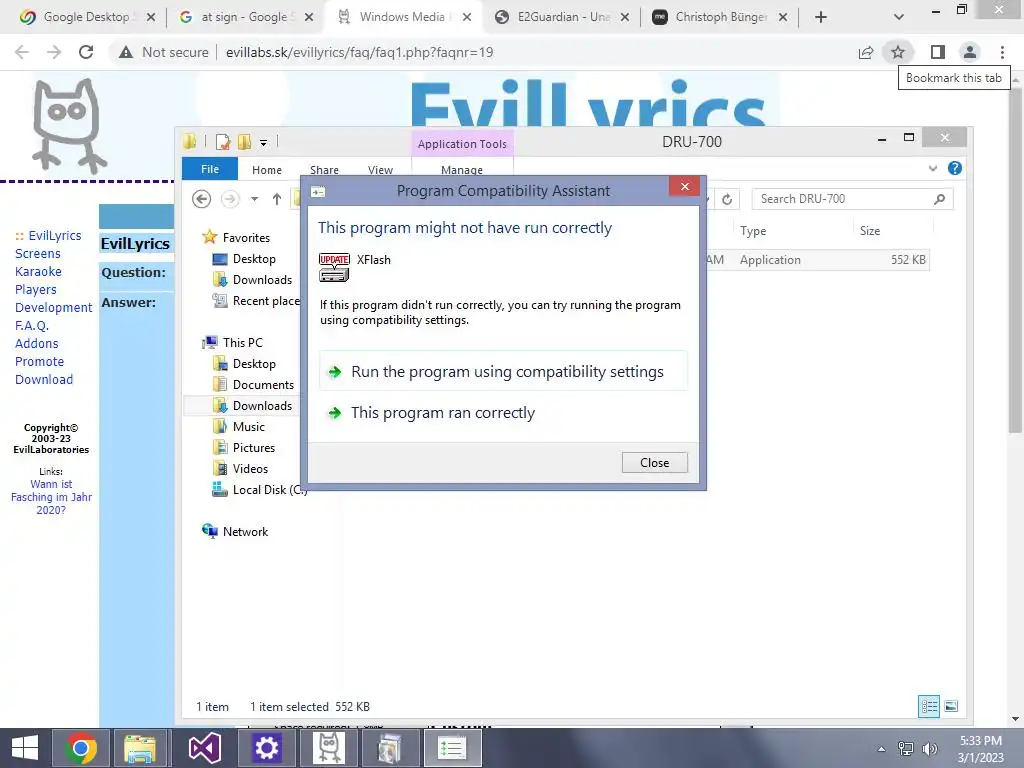Click Properties icon in Quick Access Toolbar

click(x=223, y=142)
